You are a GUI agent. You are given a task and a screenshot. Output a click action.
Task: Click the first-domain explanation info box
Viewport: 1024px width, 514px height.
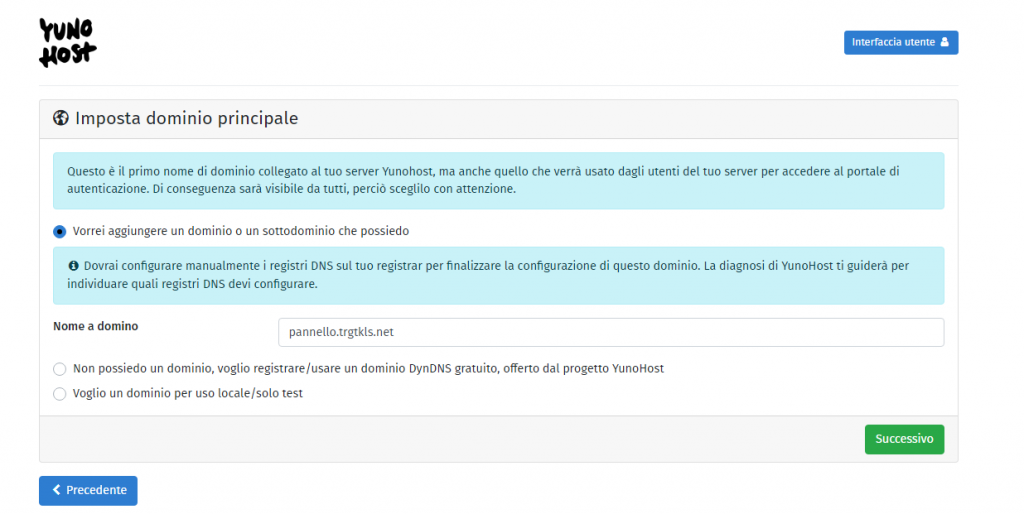[498, 180]
